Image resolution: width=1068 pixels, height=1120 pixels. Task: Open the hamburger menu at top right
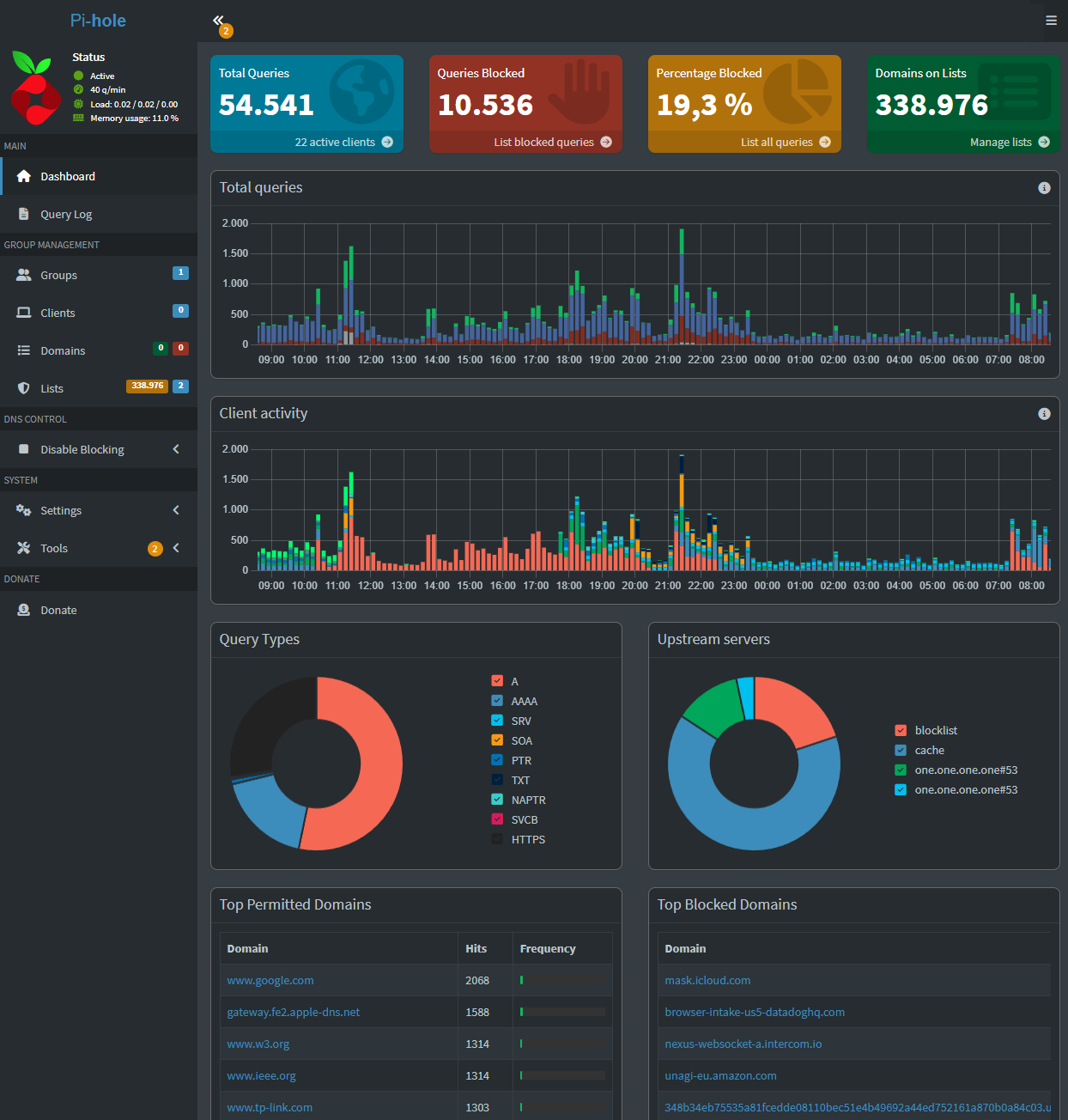[x=1051, y=21]
